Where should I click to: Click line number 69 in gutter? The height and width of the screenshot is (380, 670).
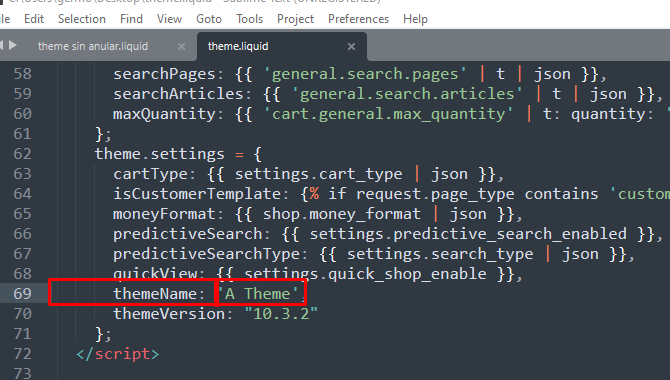(23, 294)
